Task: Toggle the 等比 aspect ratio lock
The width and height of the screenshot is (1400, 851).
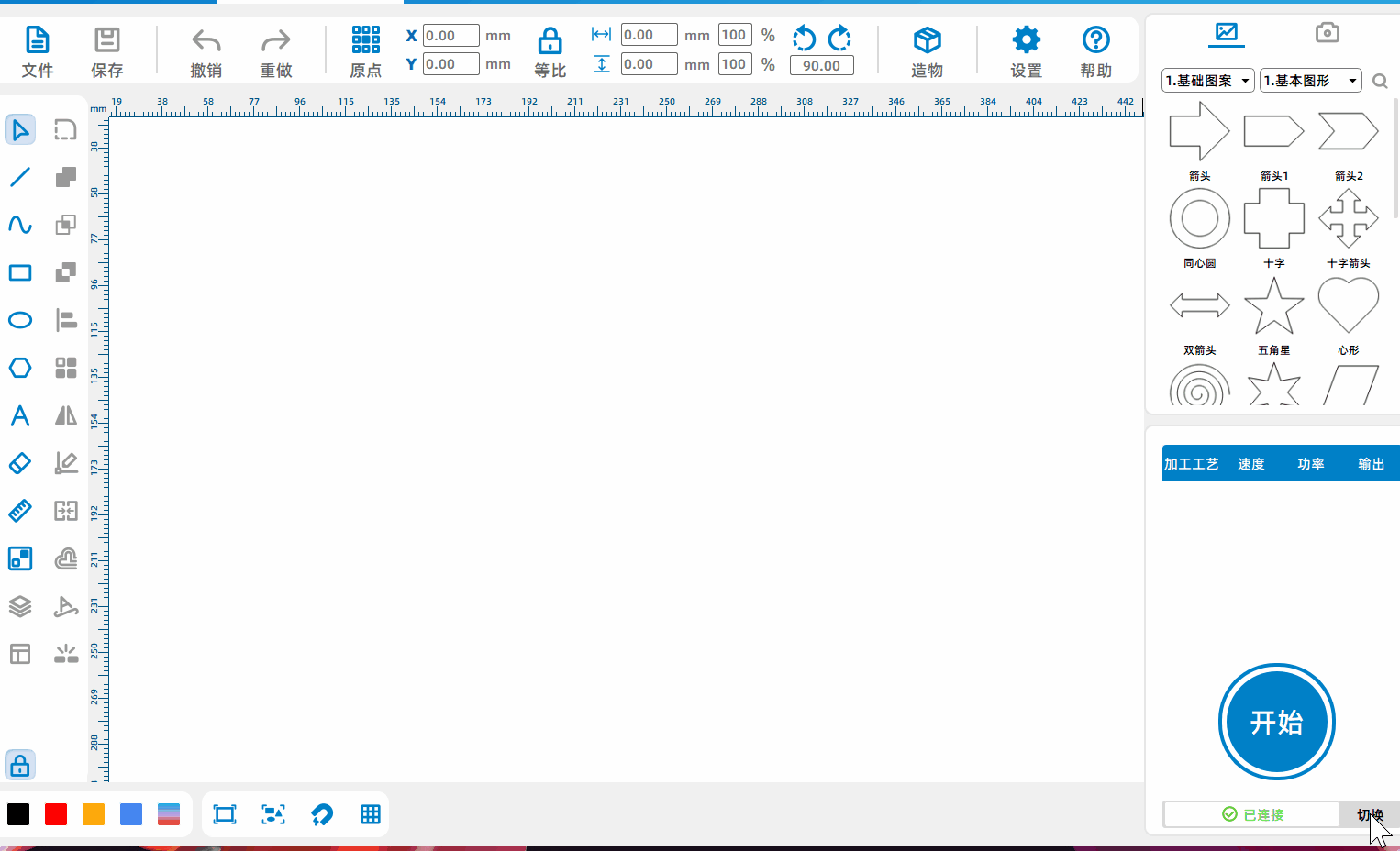Action: (x=550, y=51)
